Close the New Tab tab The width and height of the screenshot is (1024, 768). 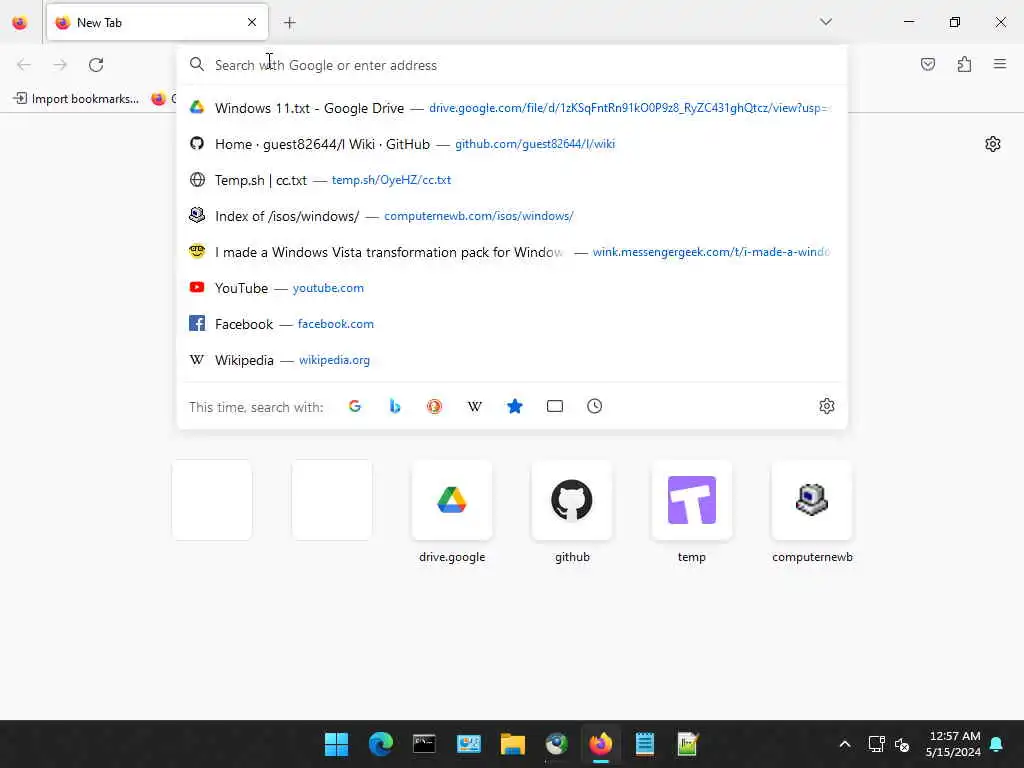tap(252, 23)
